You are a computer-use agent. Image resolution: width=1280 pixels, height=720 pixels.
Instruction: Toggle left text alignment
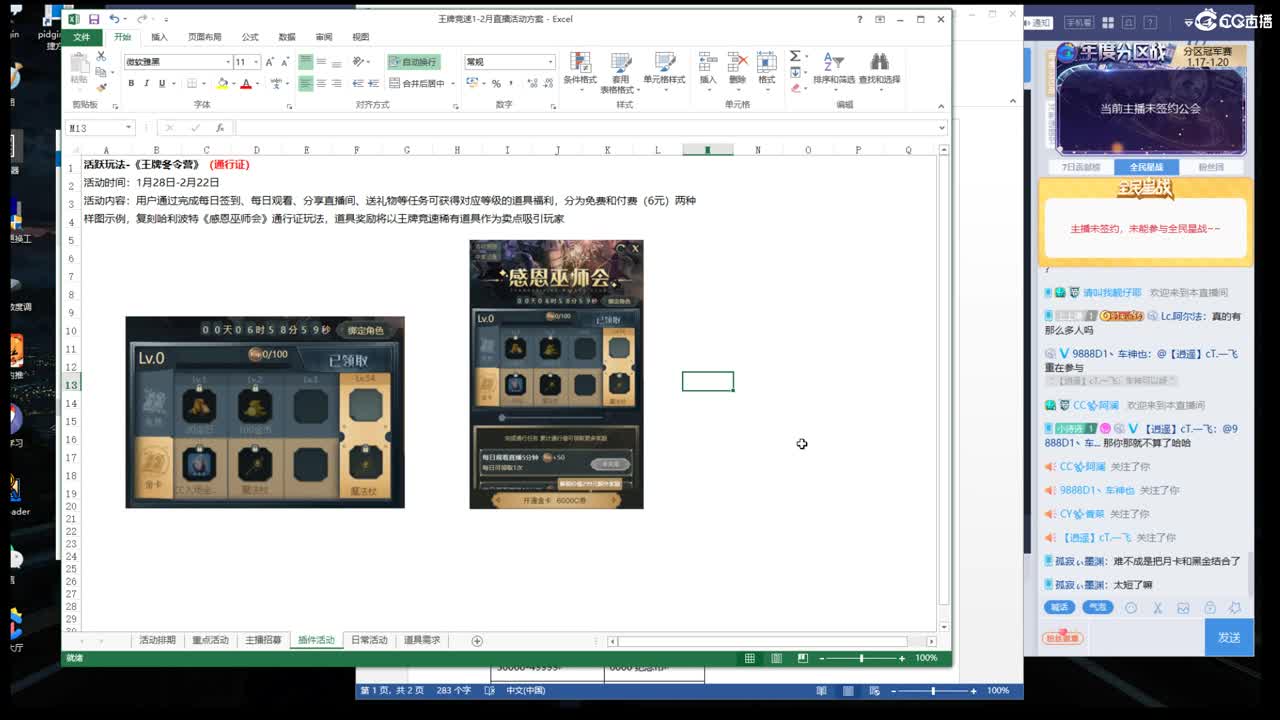coord(306,84)
